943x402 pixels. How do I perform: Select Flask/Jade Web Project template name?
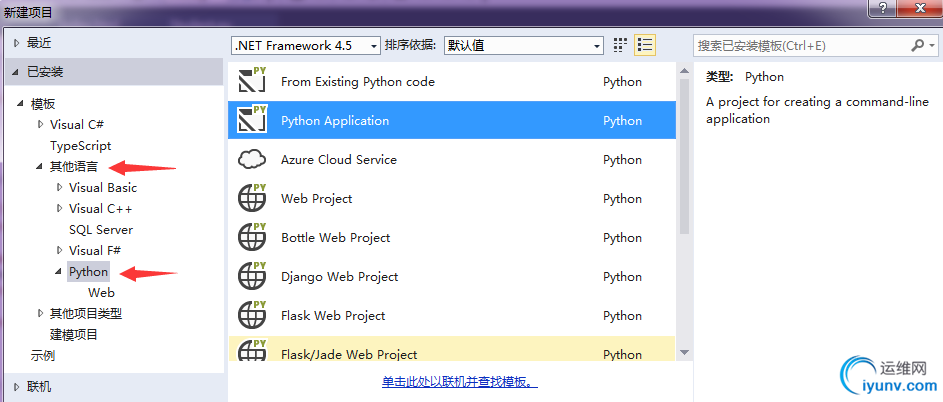(x=349, y=355)
